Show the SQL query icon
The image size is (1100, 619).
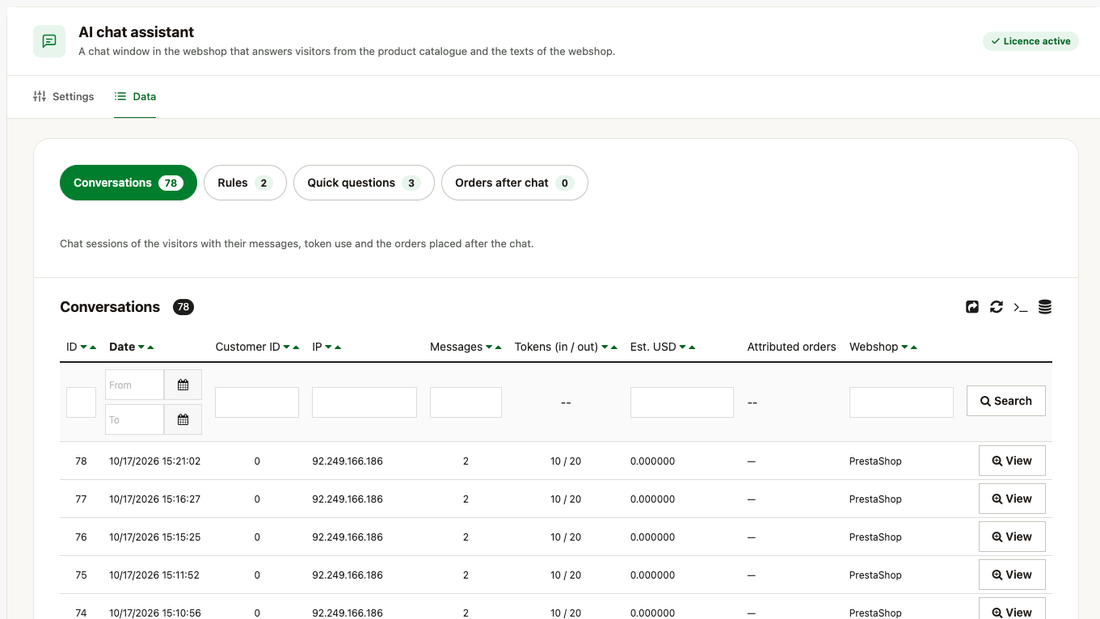point(1021,307)
